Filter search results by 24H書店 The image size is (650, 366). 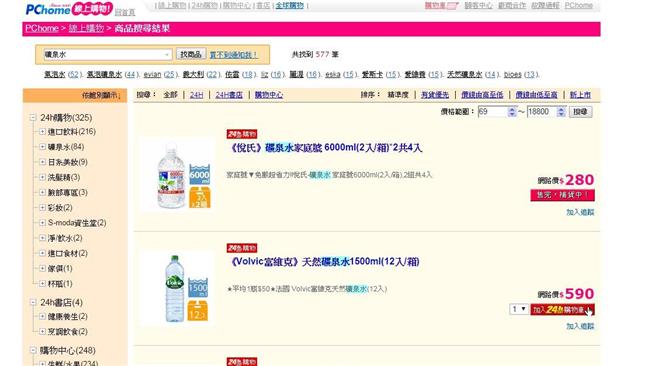[x=229, y=95]
